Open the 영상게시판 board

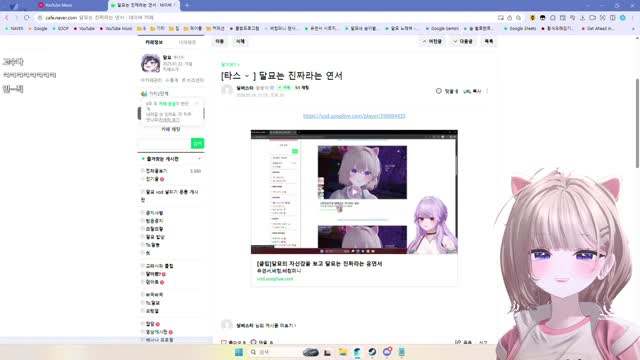coord(157,332)
